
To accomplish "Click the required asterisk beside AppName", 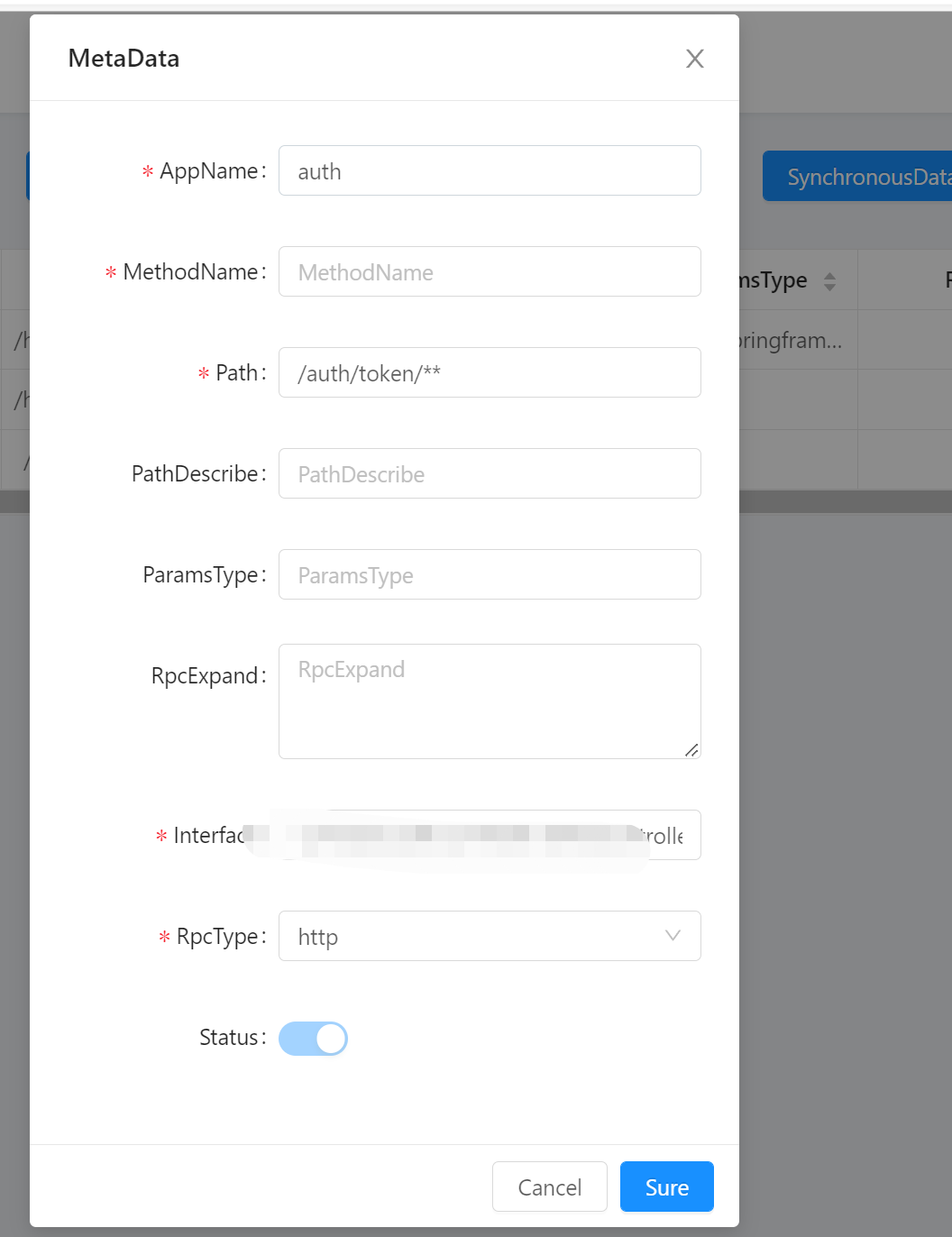I will coord(146,171).
